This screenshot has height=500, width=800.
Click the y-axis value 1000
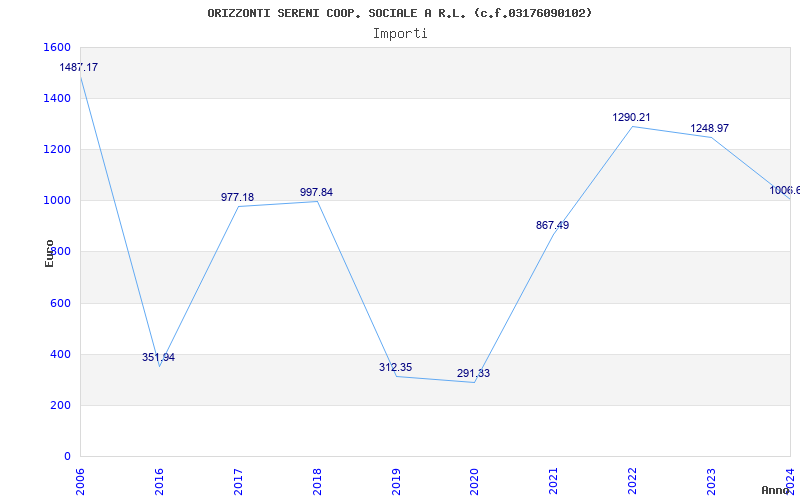[57, 201]
